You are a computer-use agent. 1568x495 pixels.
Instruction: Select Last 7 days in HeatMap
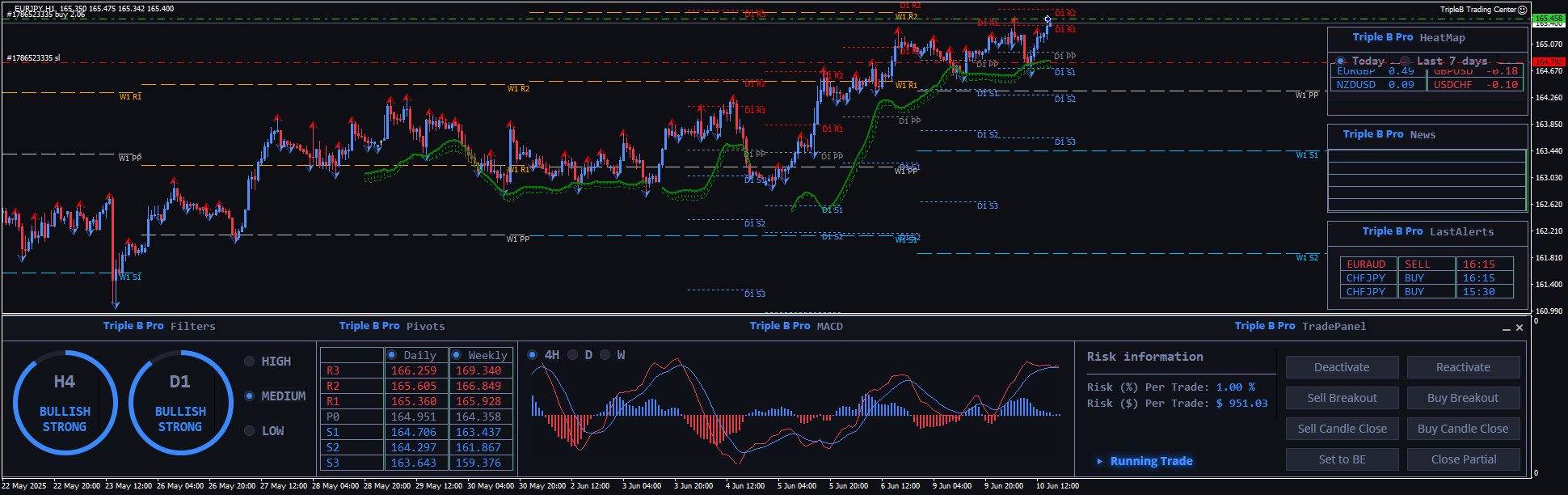[x=1406, y=61]
